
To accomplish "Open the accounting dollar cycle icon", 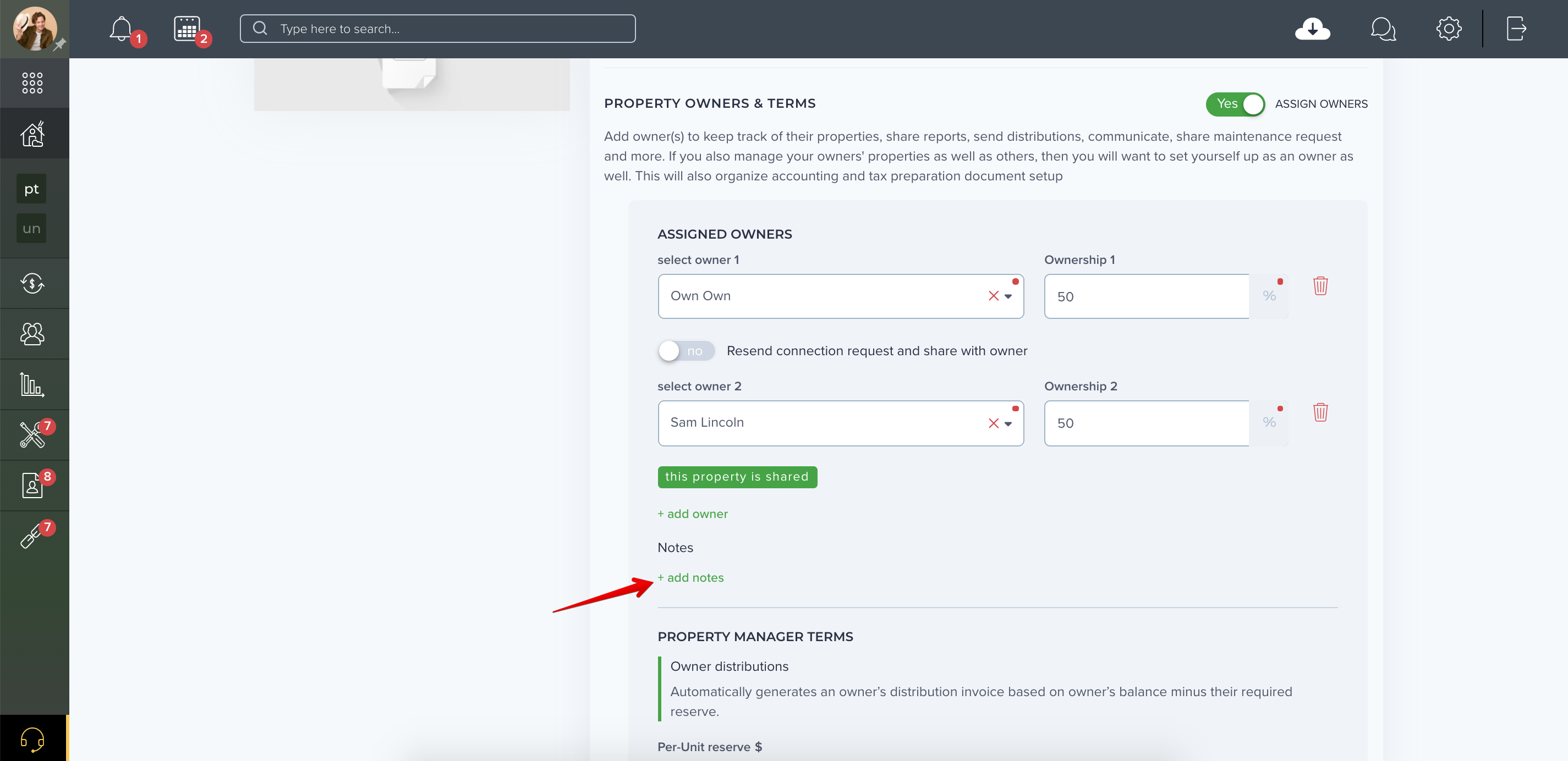I will (x=32, y=284).
